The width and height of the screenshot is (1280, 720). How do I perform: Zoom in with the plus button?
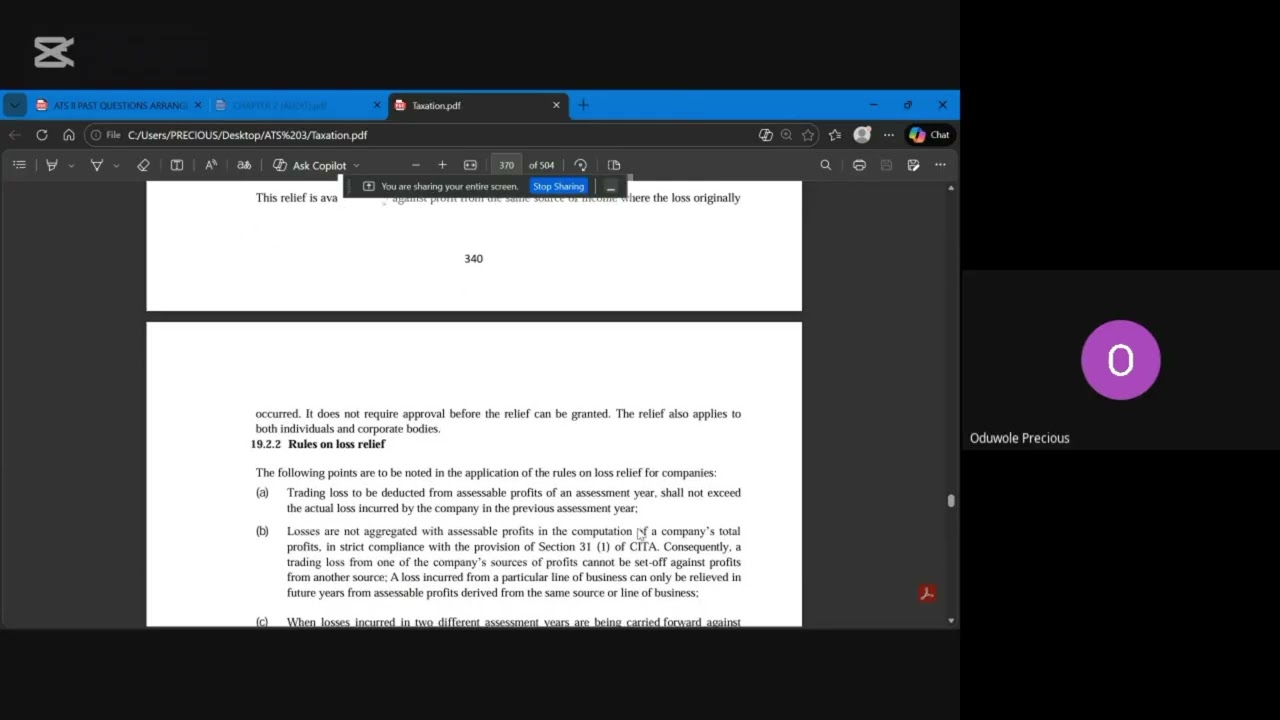(x=442, y=165)
